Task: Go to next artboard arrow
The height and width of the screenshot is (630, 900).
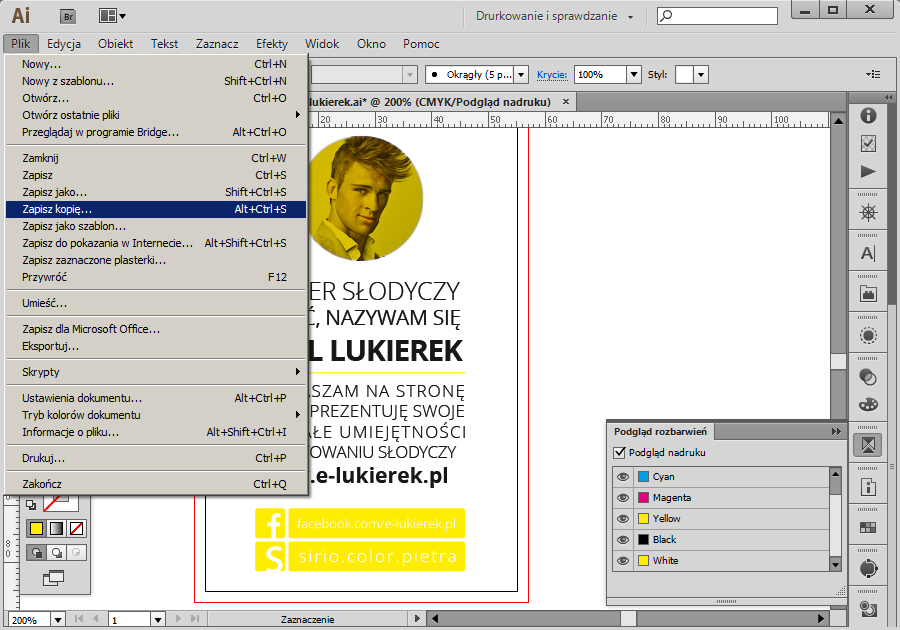Action: tap(178, 619)
